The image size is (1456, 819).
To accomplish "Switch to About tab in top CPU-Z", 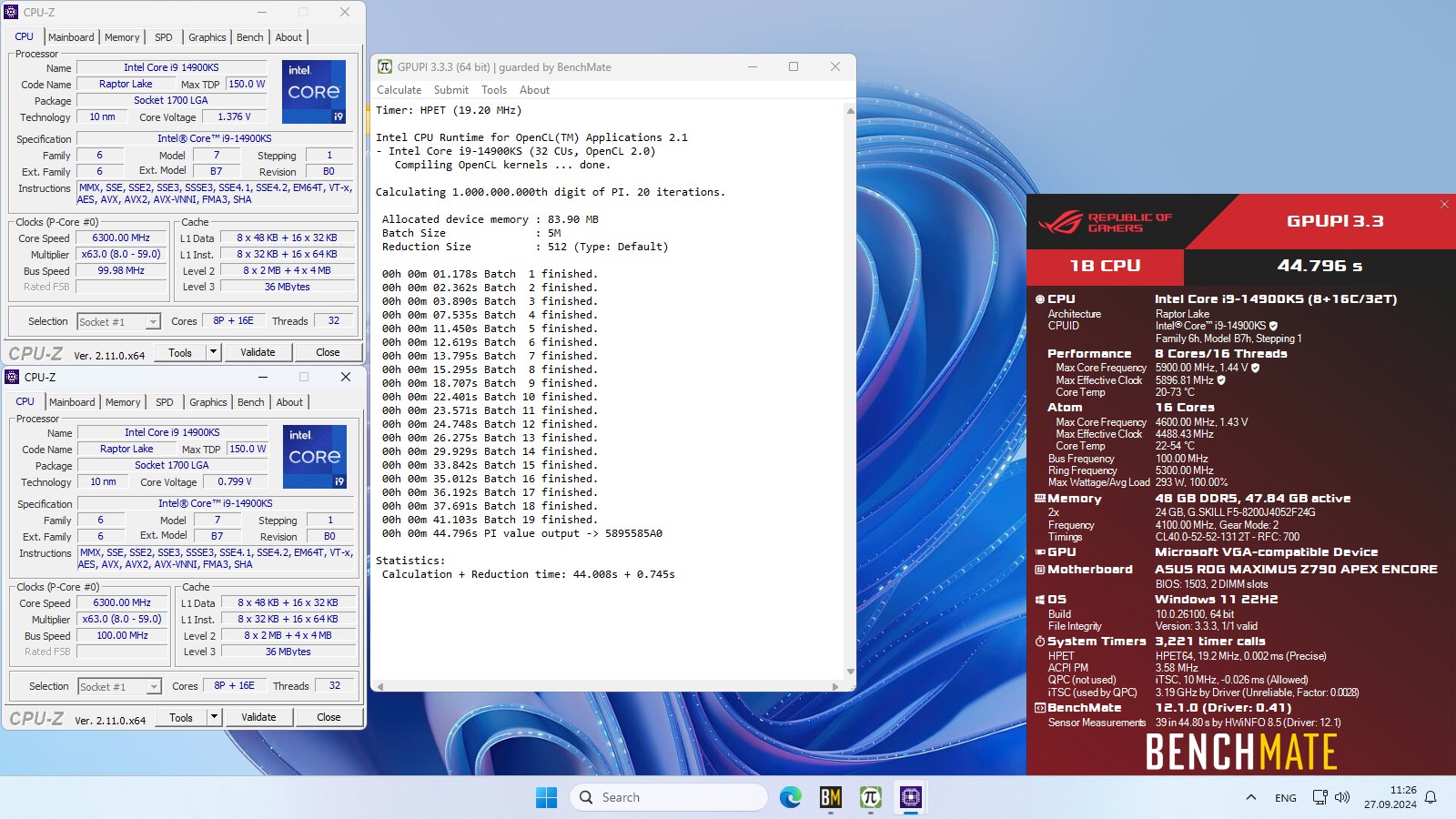I will tap(288, 37).
